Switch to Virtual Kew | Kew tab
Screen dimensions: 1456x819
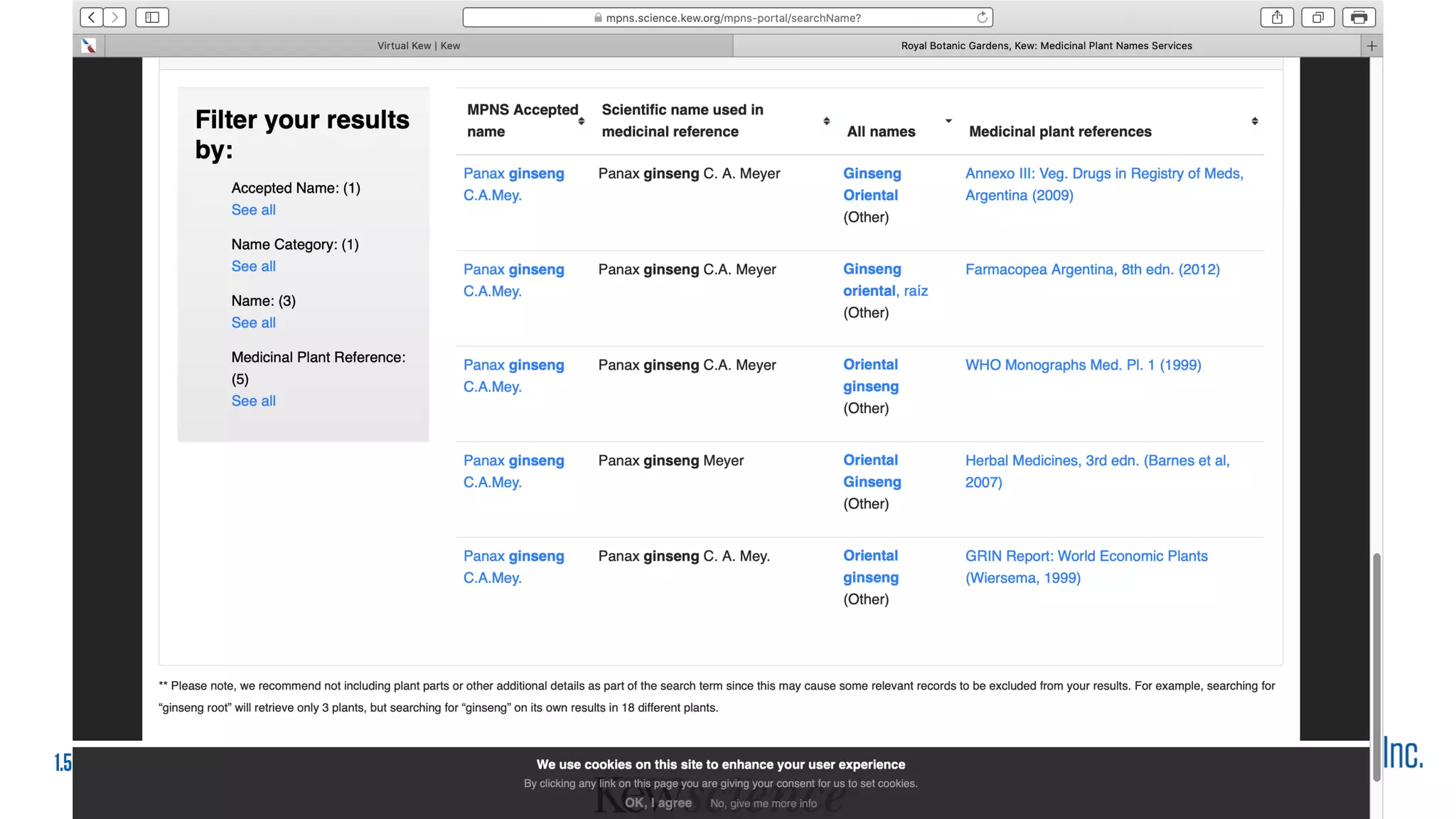point(419,45)
